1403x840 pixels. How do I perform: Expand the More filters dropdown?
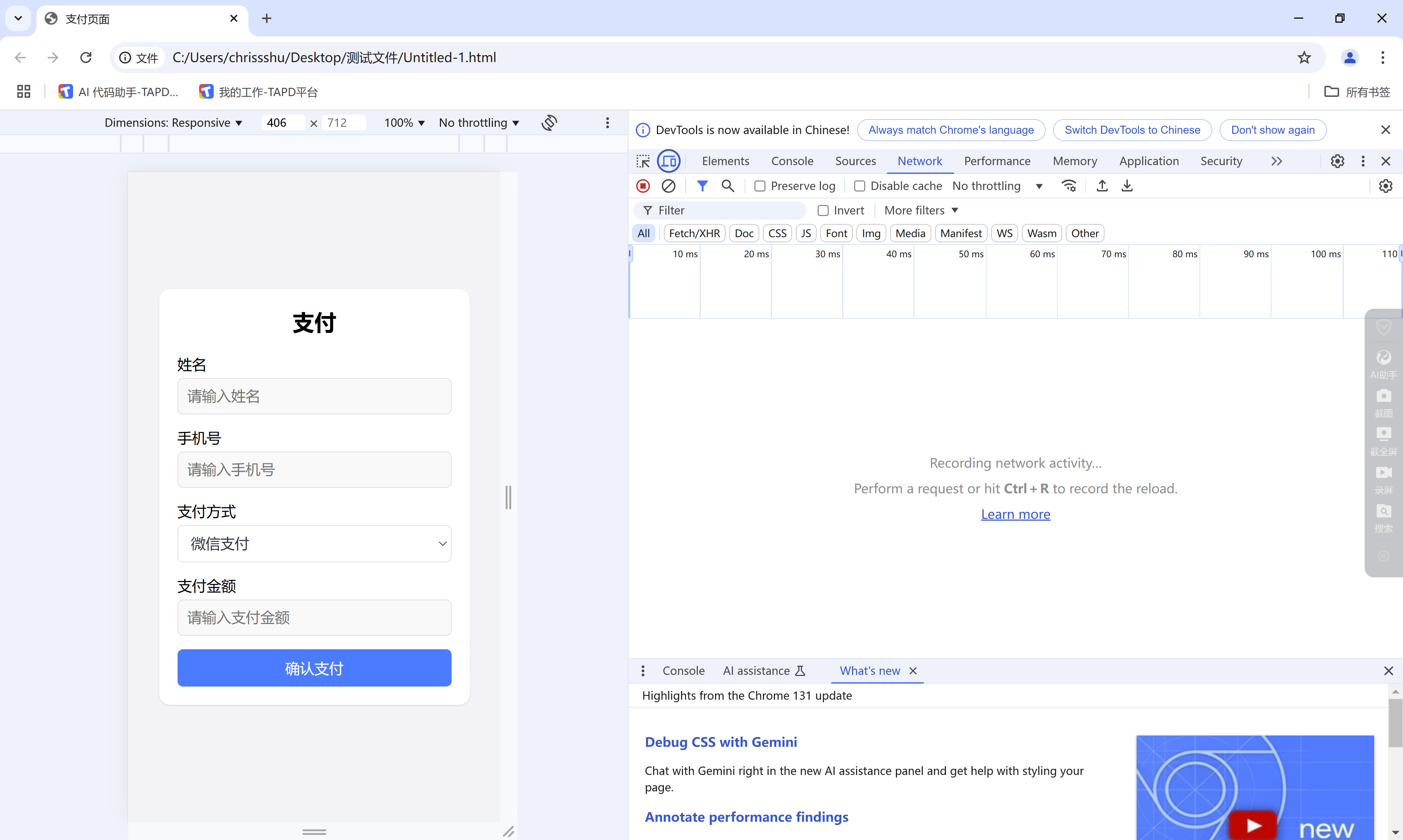921,210
